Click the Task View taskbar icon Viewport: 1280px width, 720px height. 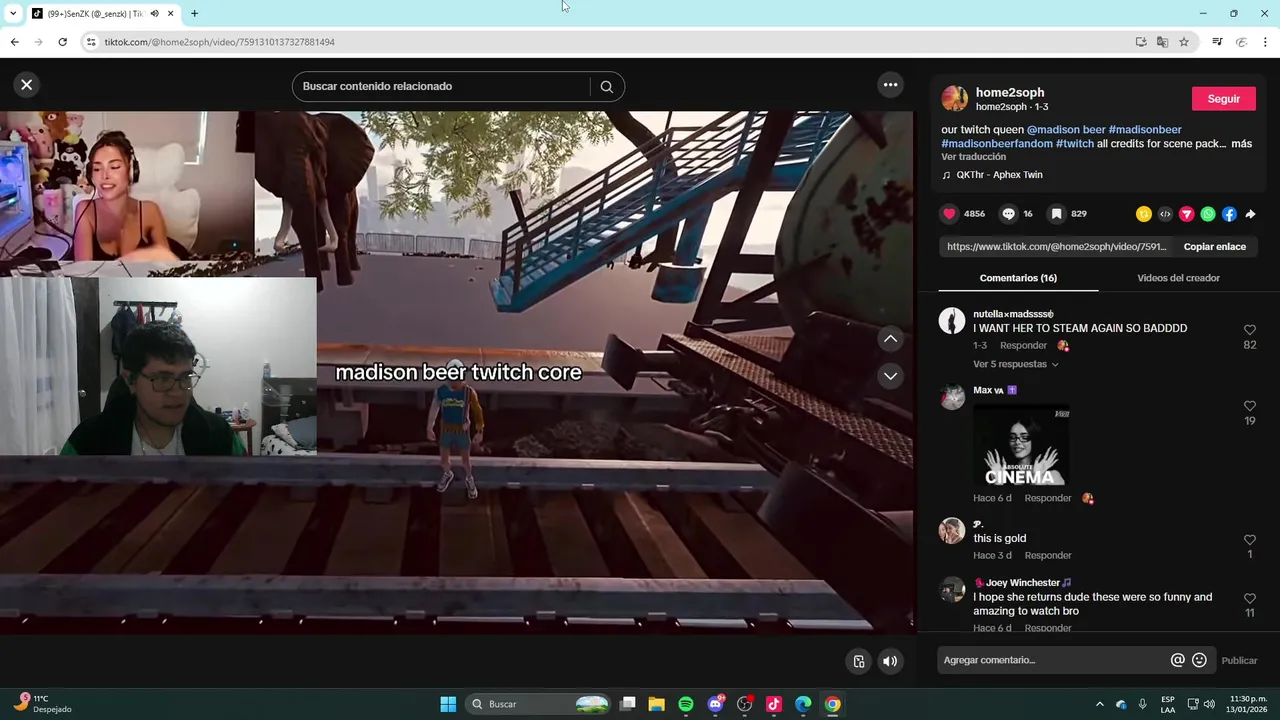coord(628,704)
